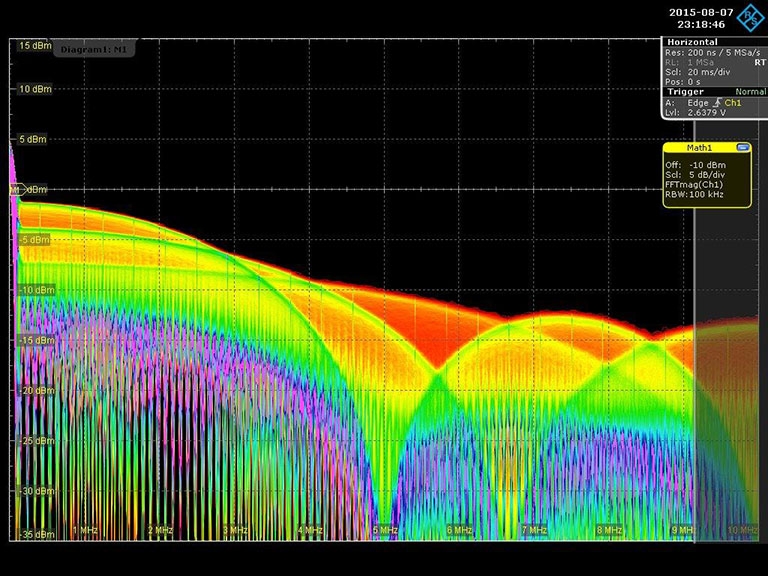Image resolution: width=768 pixels, height=576 pixels.
Task: Open the Trigger settings header
Action: point(686,92)
